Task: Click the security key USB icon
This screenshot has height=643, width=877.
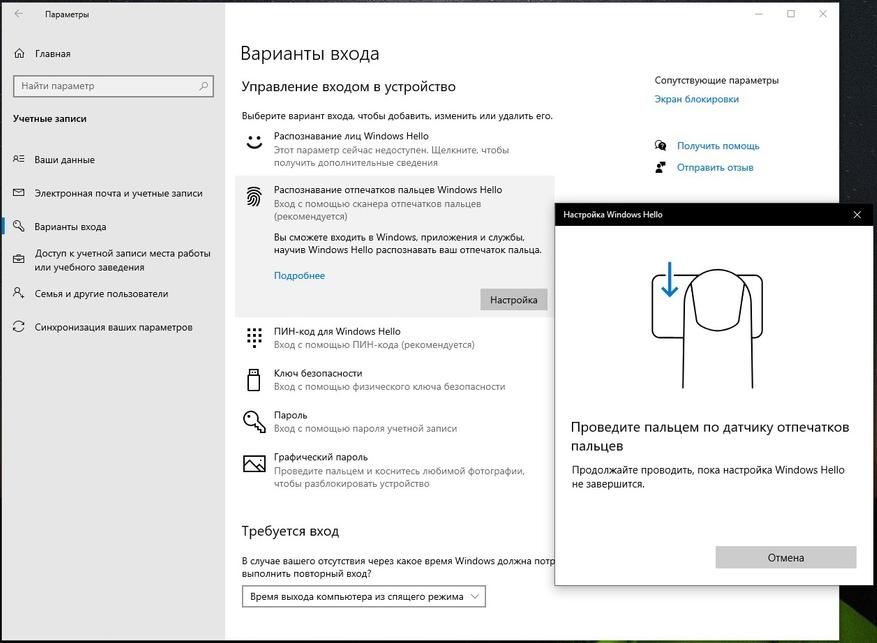Action: 254,379
